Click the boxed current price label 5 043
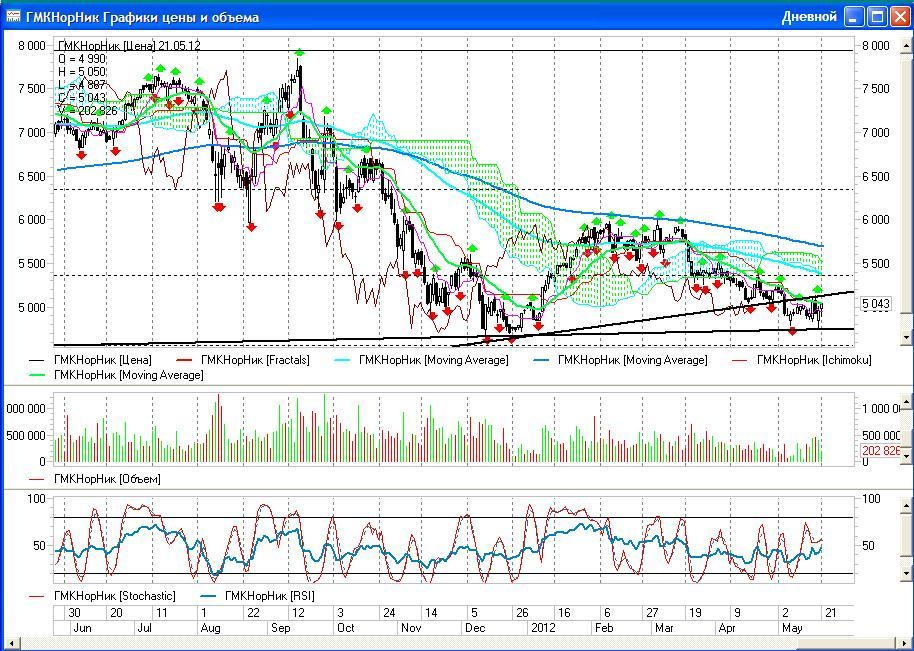 coord(876,304)
